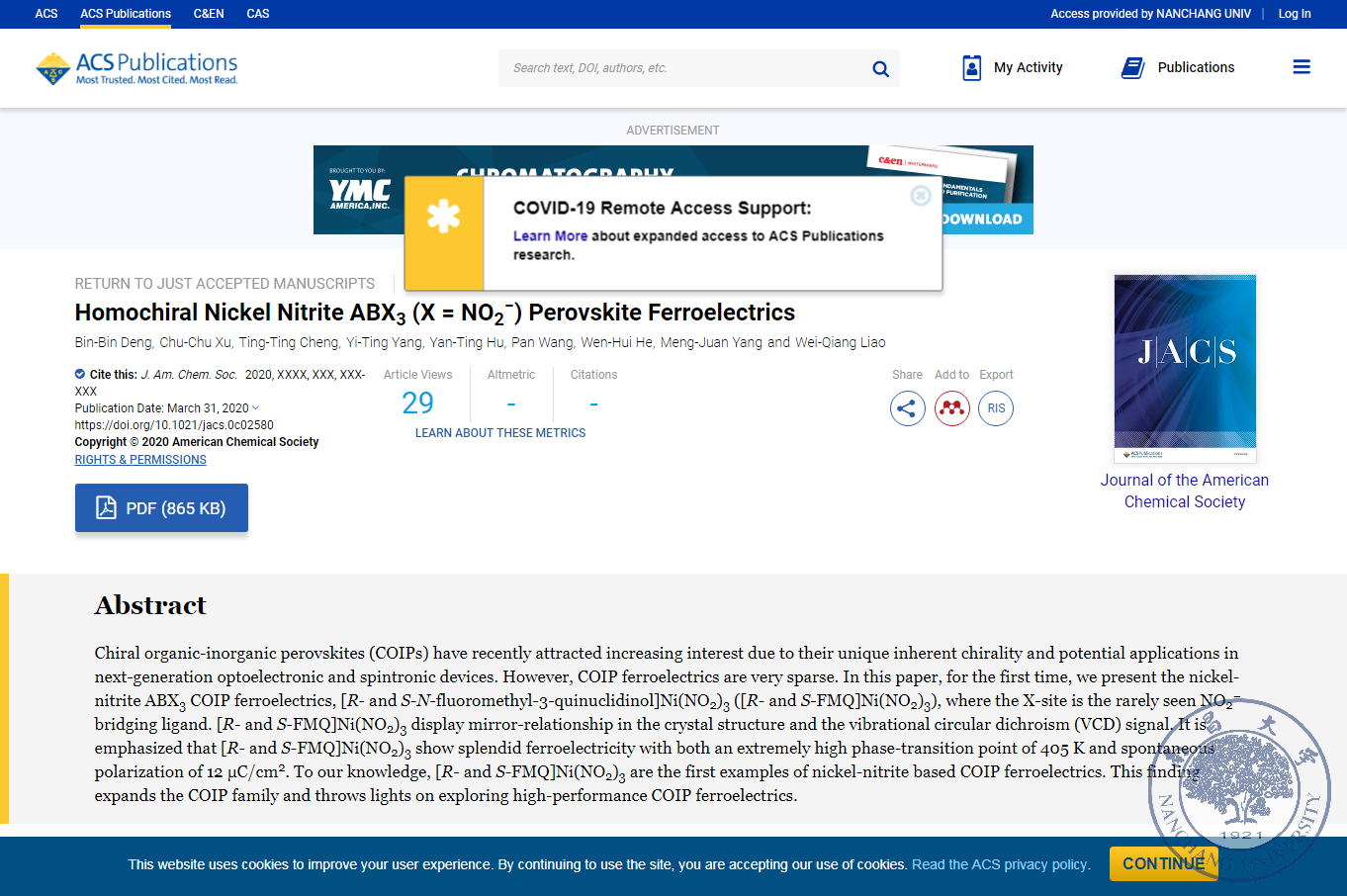Click the search magnifier icon

pyautogui.click(x=880, y=68)
